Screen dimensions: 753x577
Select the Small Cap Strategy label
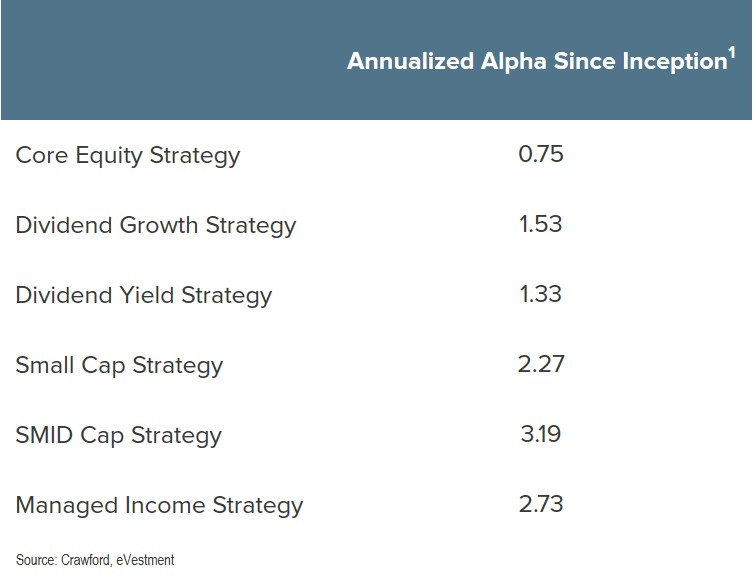[119, 365]
